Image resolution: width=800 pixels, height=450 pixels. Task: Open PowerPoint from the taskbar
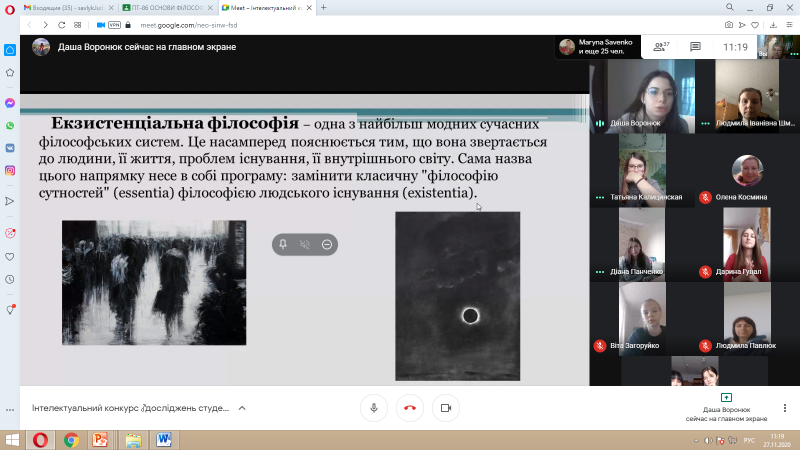(x=100, y=440)
